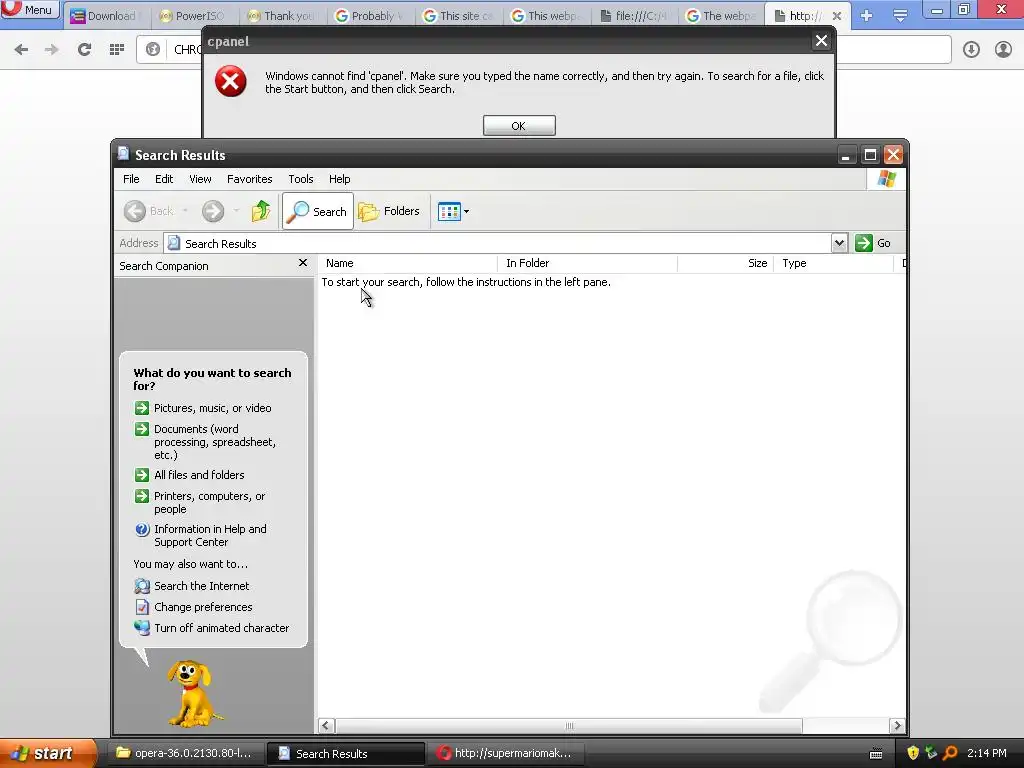Screen dimensions: 1024x768
Task: Sort results by In Folder column
Action: 587,263
